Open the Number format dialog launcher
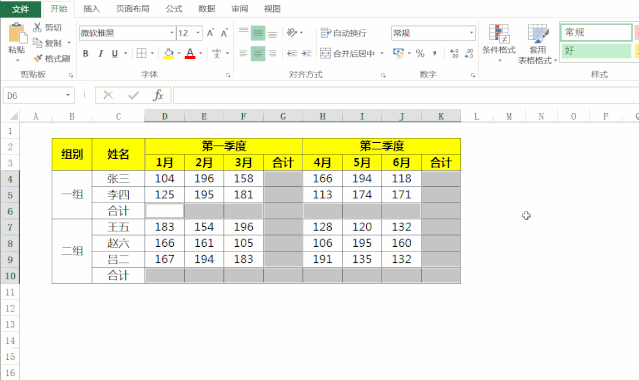Image resolution: width=639 pixels, height=380 pixels. point(473,75)
